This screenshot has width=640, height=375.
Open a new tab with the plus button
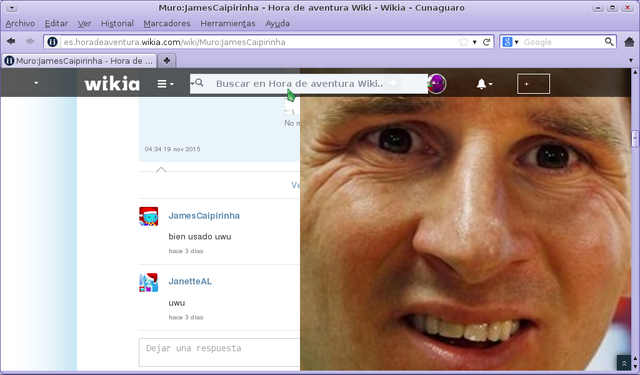pyautogui.click(x=167, y=60)
